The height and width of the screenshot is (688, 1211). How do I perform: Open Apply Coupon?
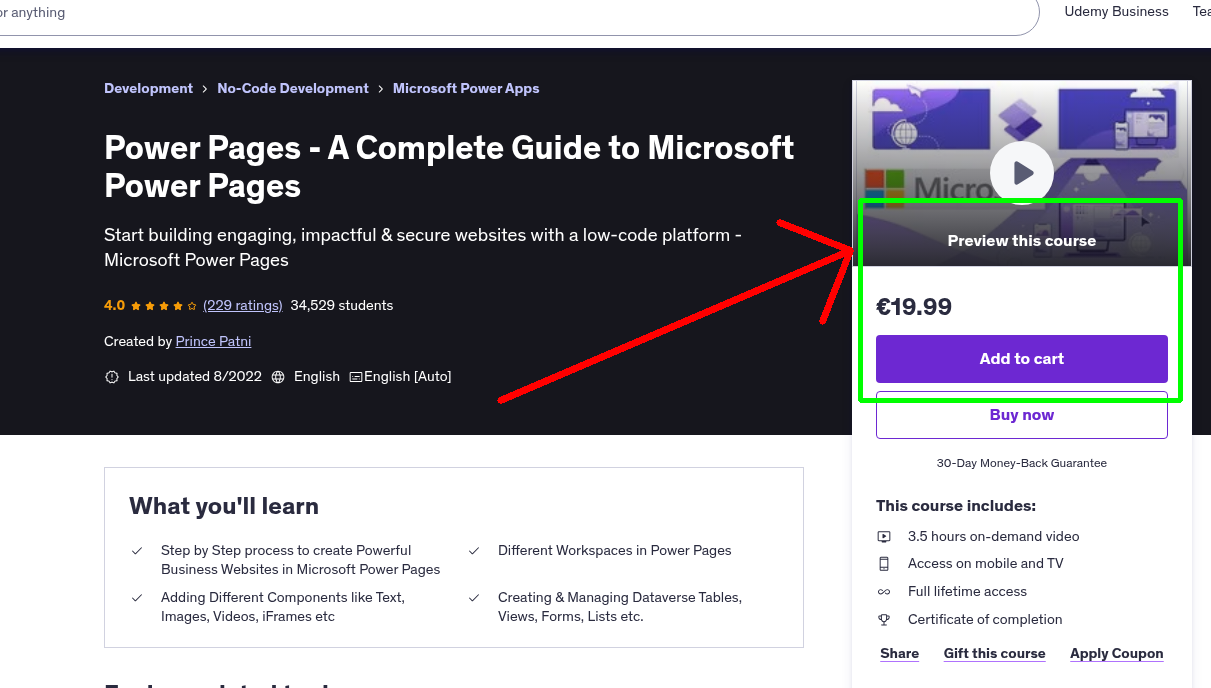(x=1116, y=653)
